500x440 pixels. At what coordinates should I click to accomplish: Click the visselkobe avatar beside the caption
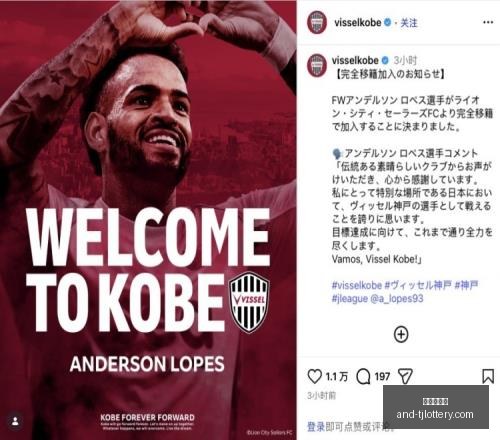tap(317, 66)
